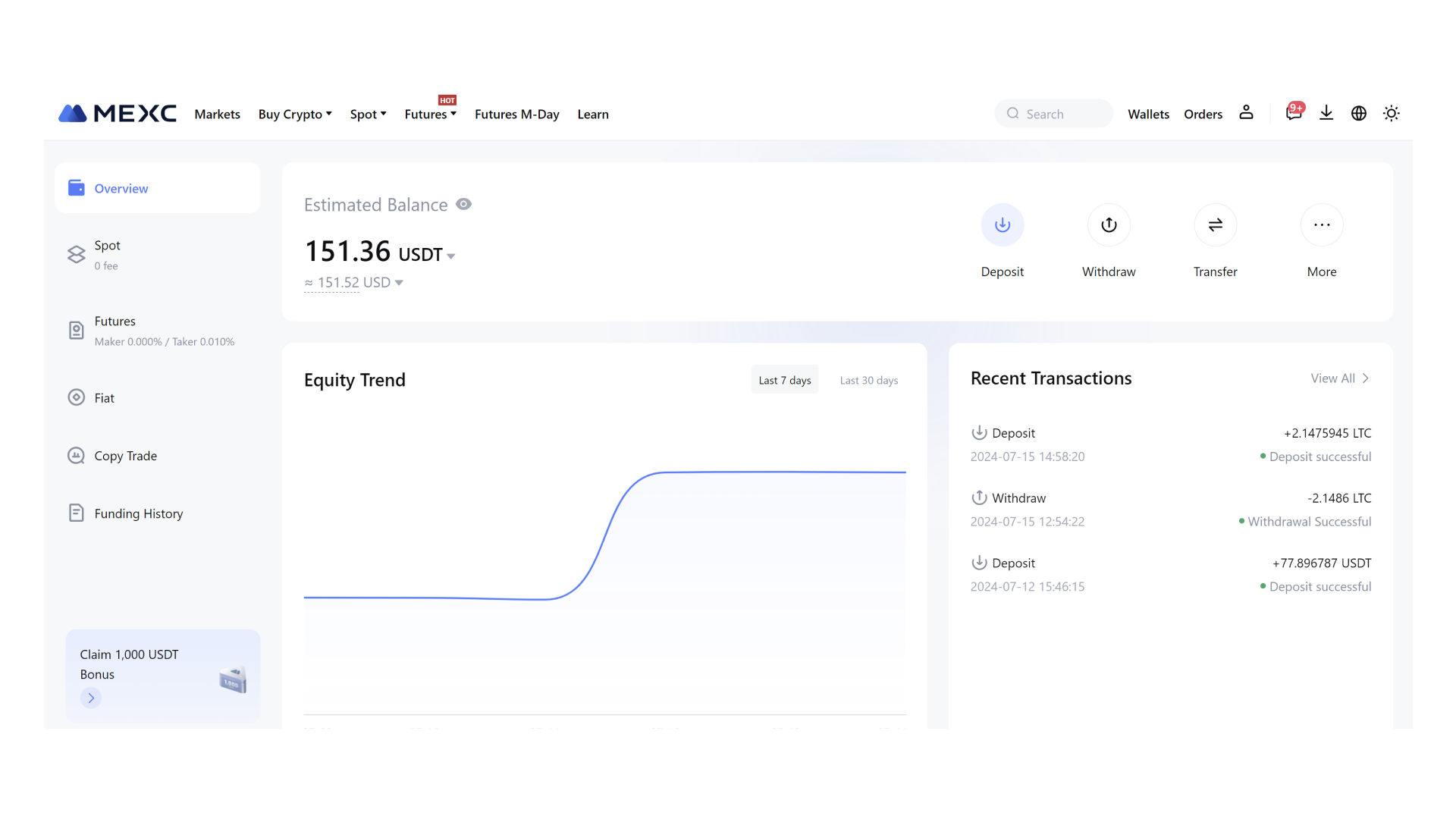Open the More ellipsis icon
Viewport: 1456px width, 819px height.
tap(1322, 225)
